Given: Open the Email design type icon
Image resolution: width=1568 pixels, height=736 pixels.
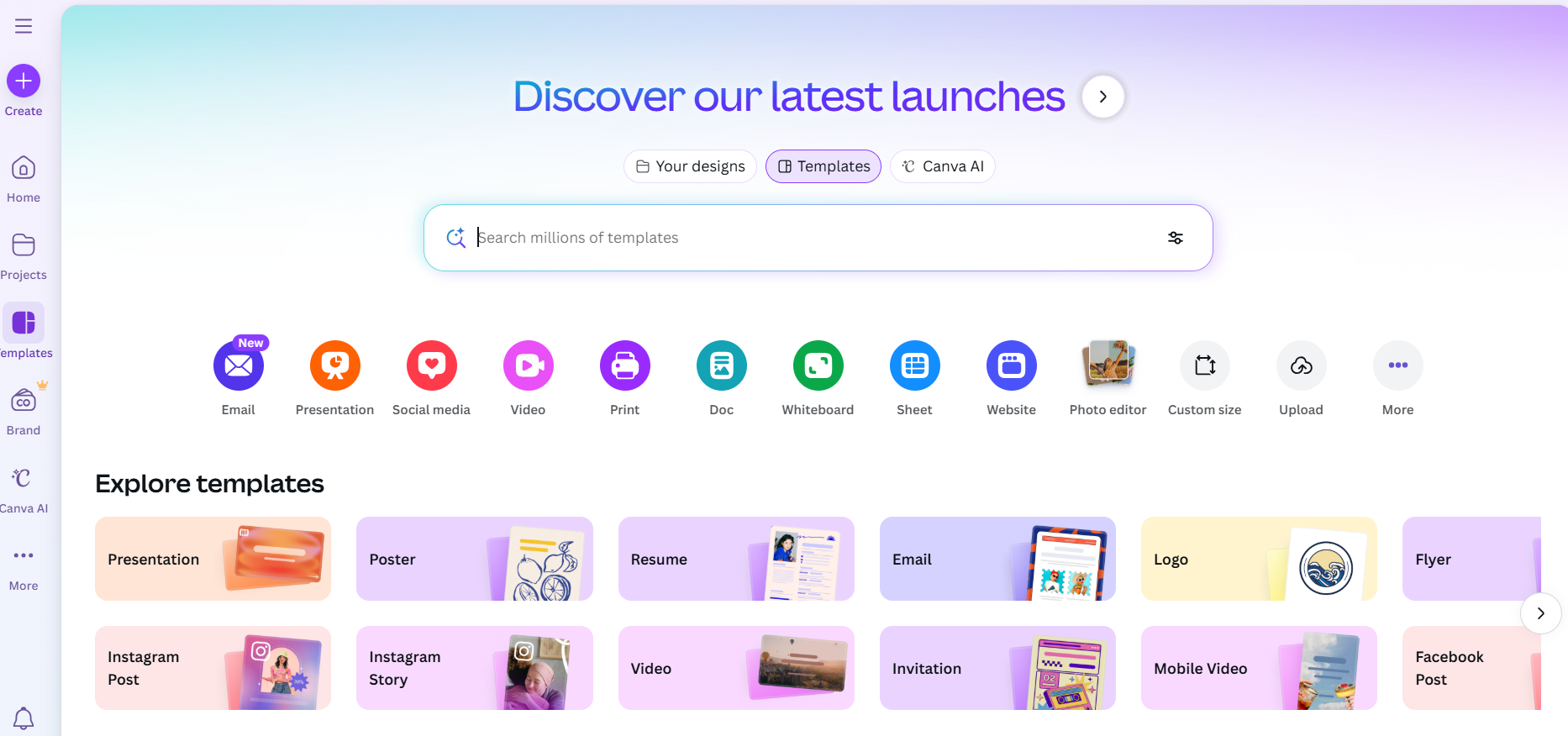Looking at the screenshot, I should point(239,365).
